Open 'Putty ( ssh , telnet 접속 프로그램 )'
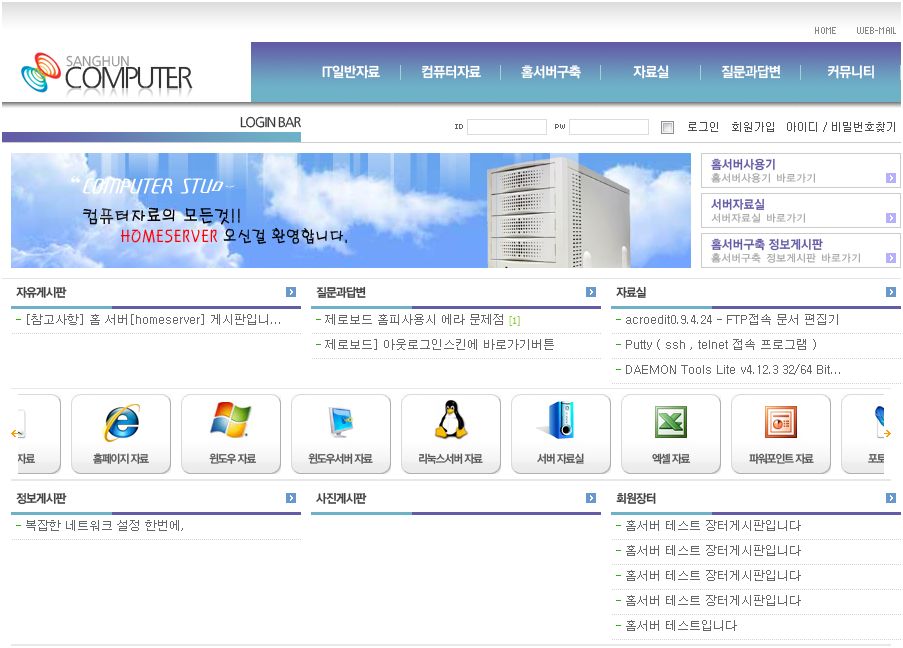903x648 pixels. coord(721,344)
